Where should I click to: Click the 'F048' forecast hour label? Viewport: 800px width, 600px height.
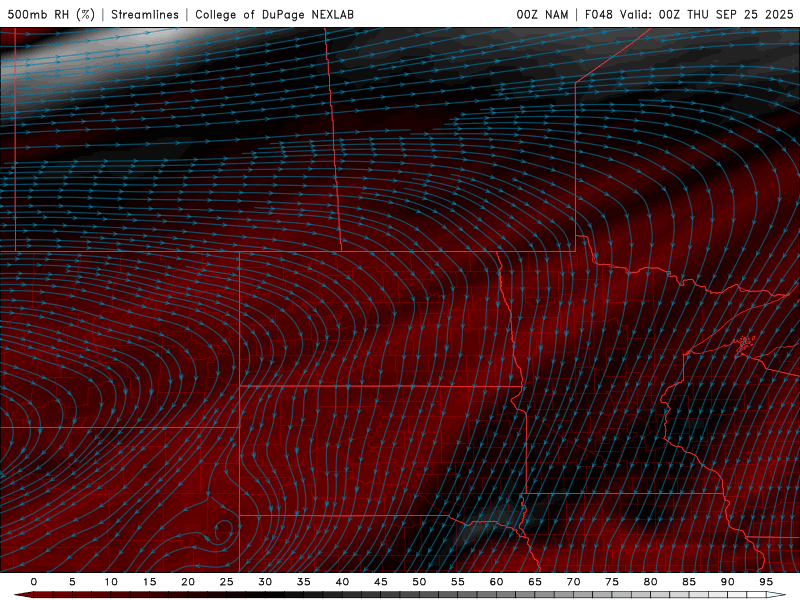pyautogui.click(x=599, y=14)
